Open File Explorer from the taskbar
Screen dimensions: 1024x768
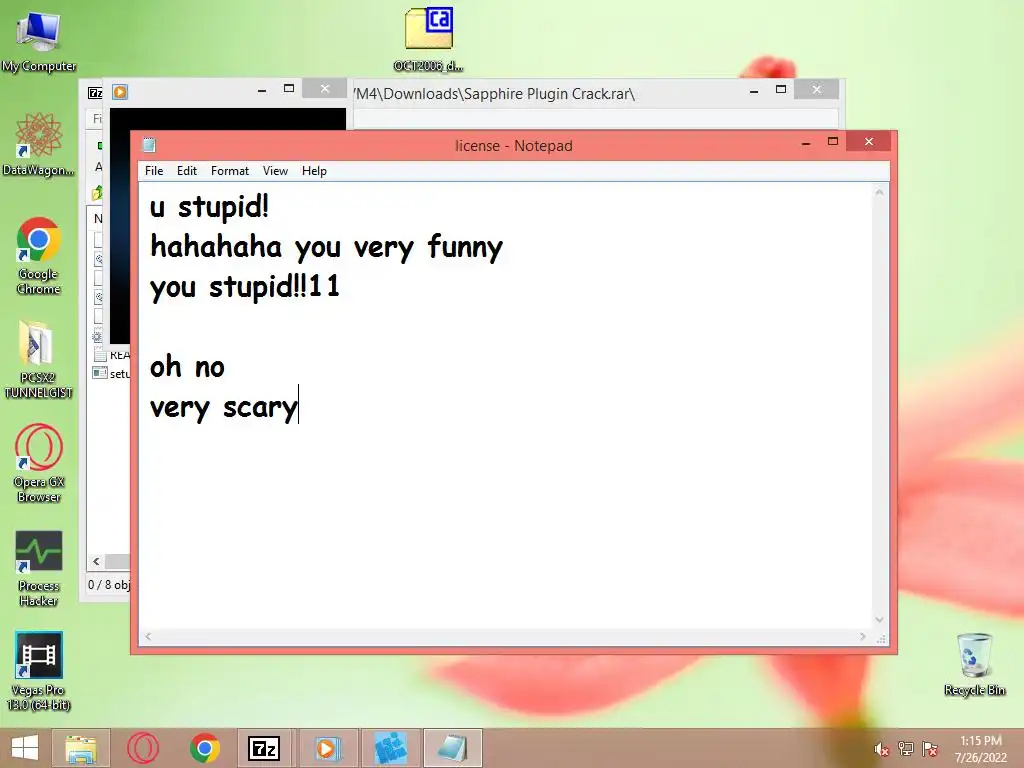click(x=81, y=748)
